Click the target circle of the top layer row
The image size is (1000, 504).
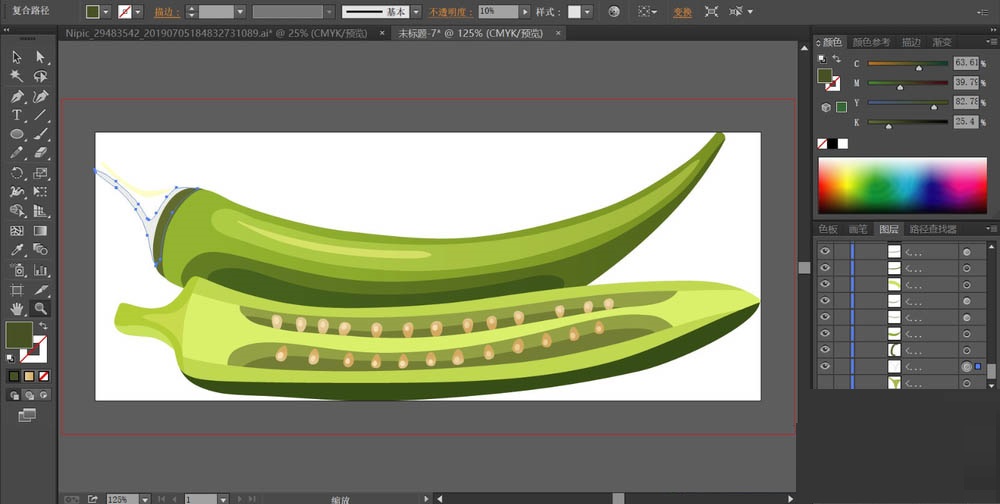pos(966,252)
